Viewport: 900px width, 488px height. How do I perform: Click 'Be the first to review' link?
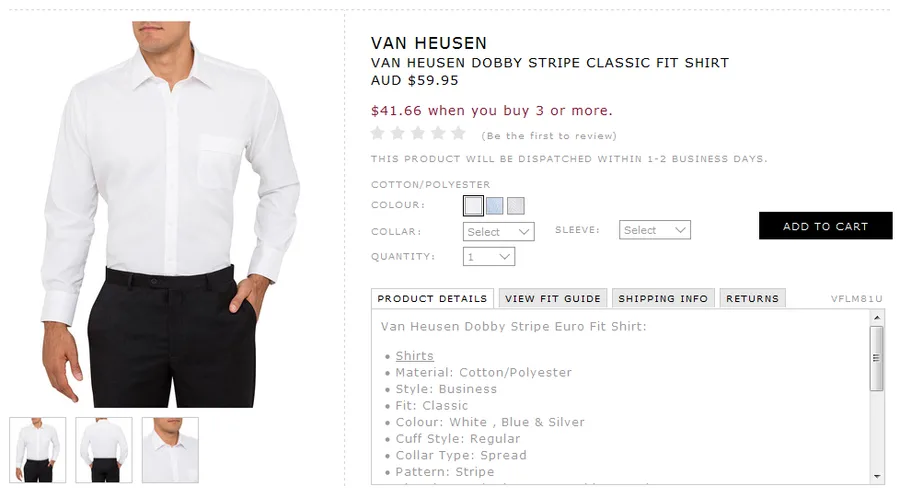[x=549, y=136]
